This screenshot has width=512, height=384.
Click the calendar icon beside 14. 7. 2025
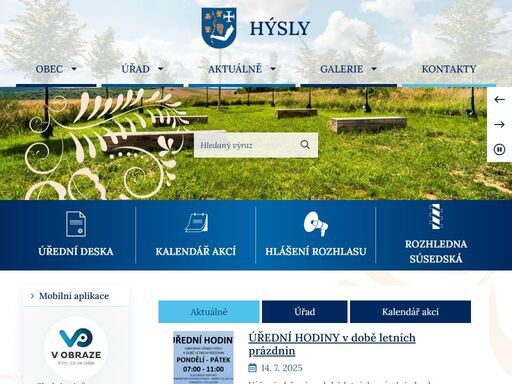pos(253,368)
